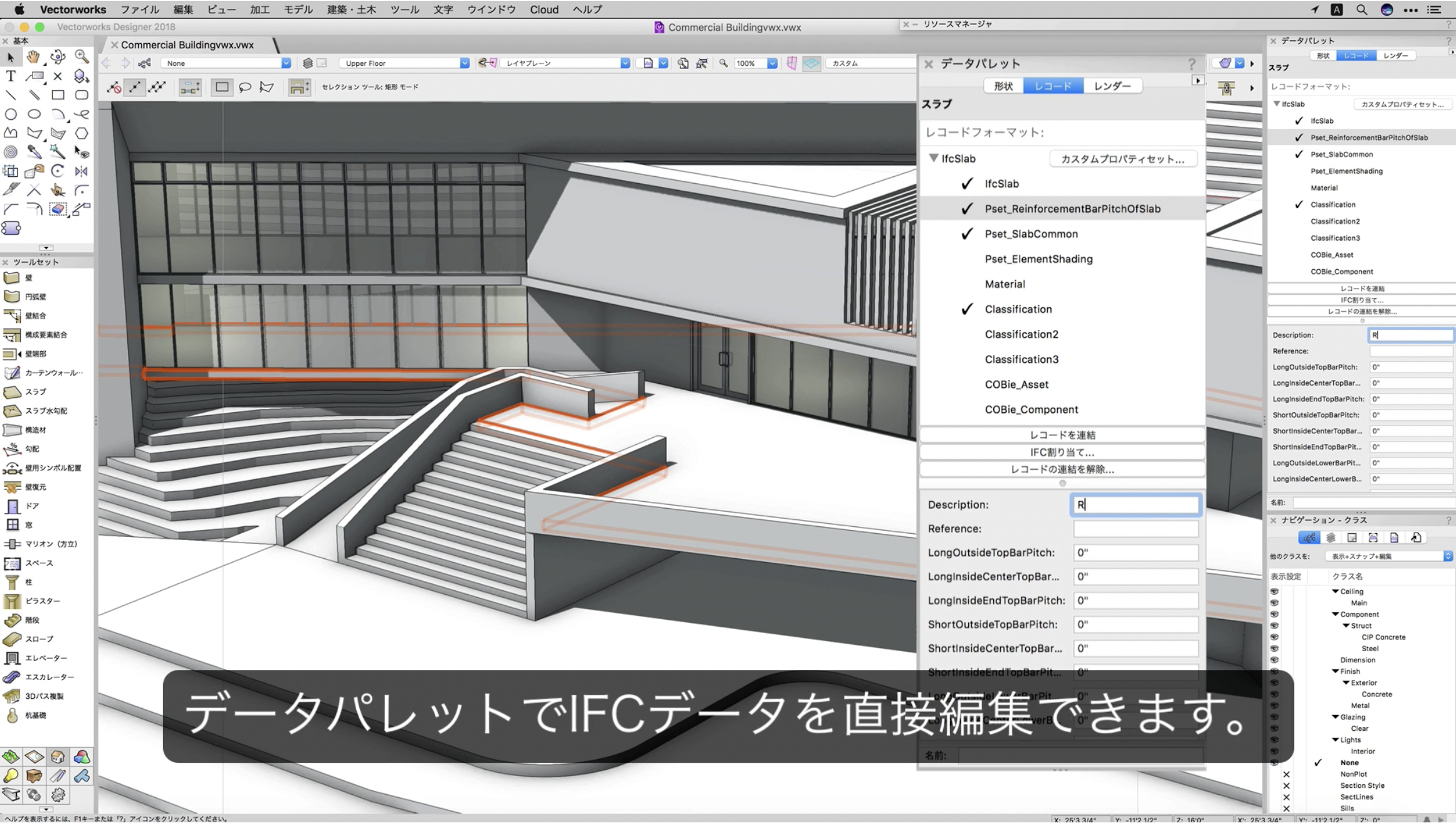
Task: Select the Text tool in Basic palette
Action: [x=11, y=76]
